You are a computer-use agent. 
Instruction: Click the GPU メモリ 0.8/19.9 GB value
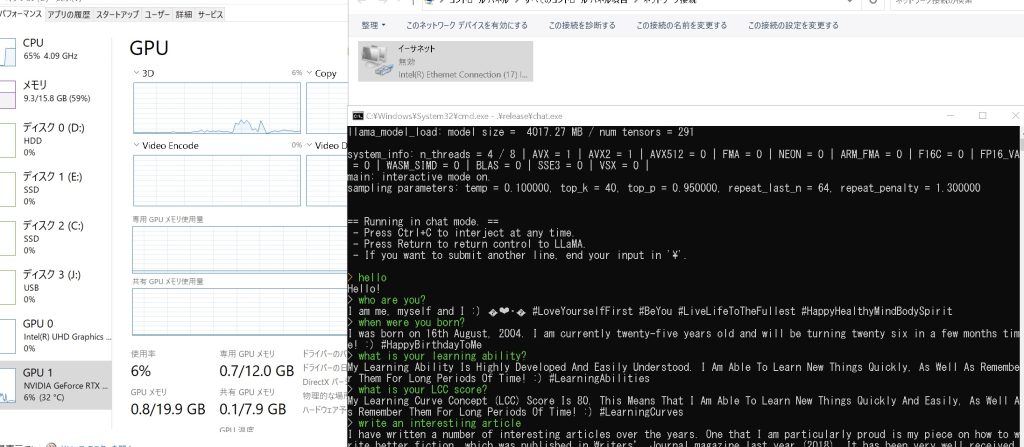tap(168, 409)
